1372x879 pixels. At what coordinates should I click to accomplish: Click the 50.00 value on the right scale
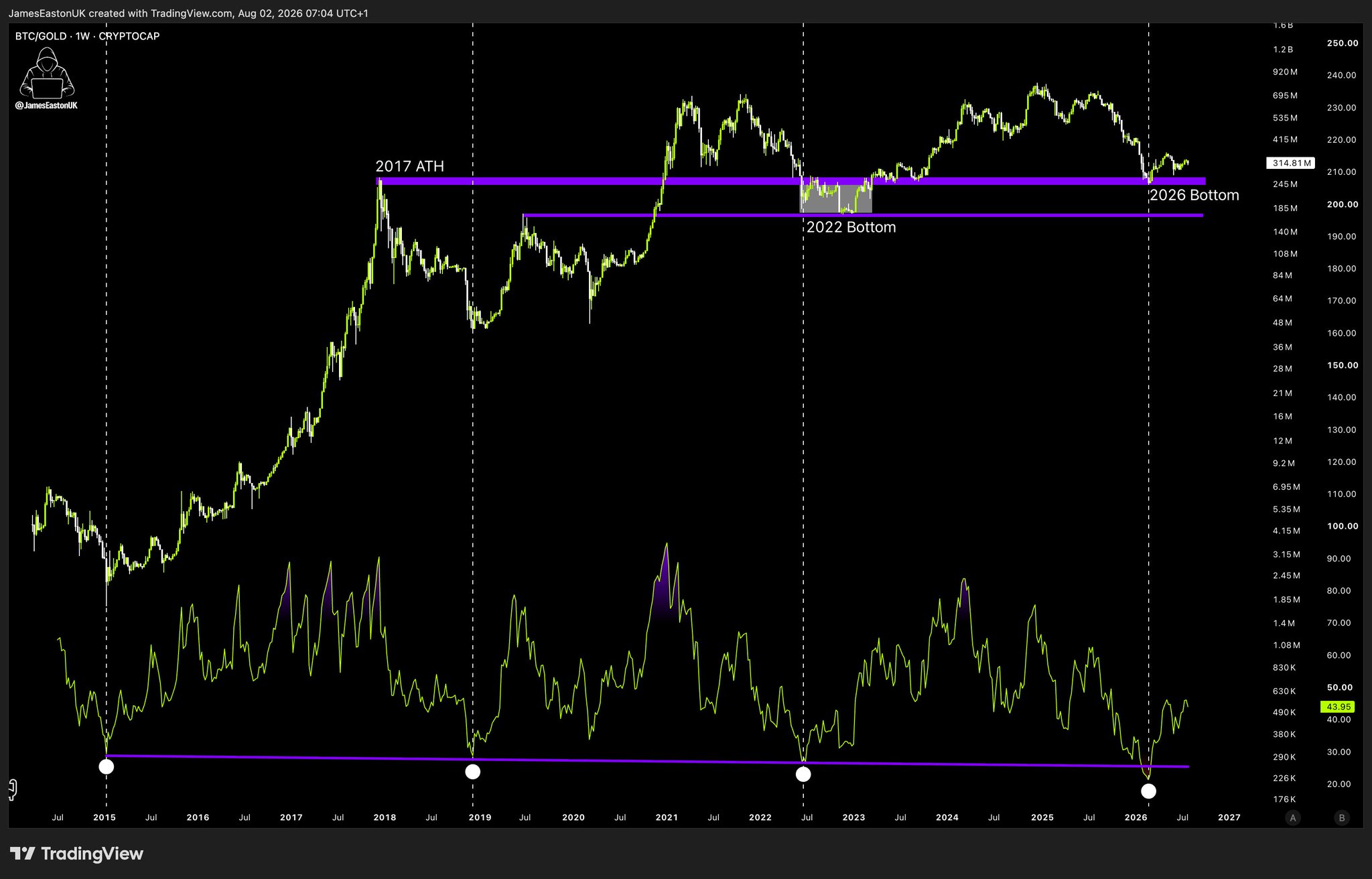point(1340,687)
